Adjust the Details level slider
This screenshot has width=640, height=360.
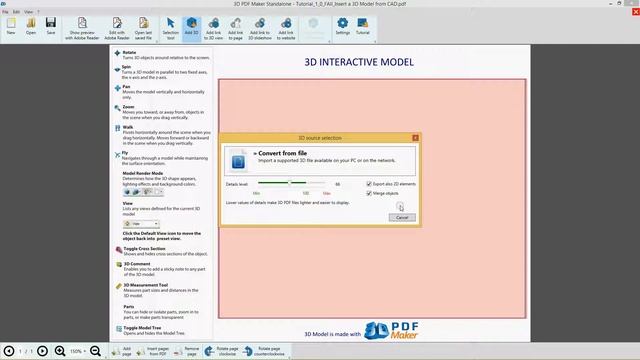[291, 183]
